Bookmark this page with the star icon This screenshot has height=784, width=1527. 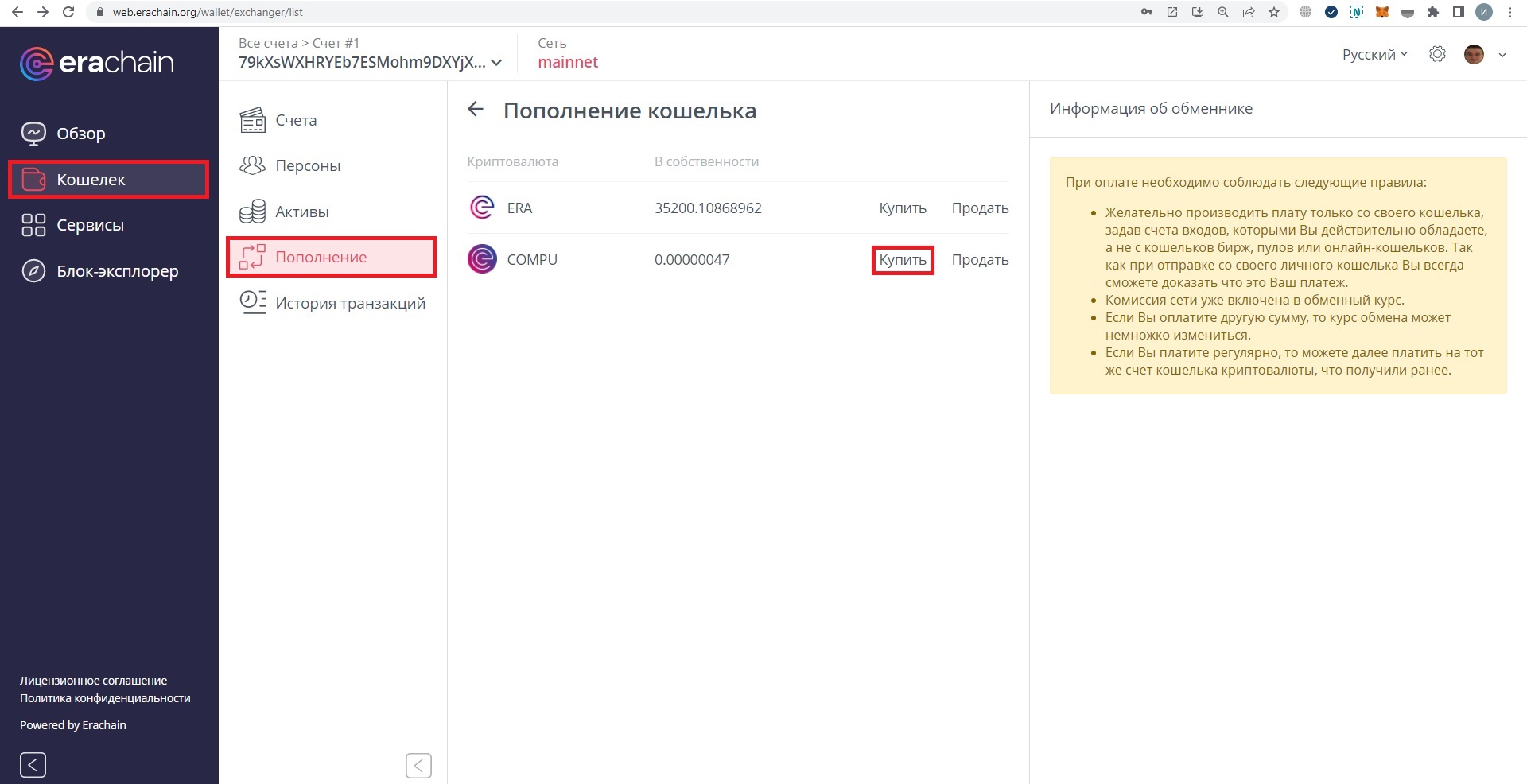pos(1274,12)
